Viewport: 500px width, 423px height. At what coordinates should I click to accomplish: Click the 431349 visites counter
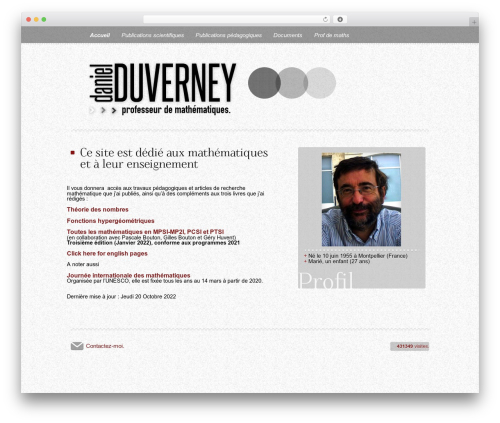[x=410, y=346]
